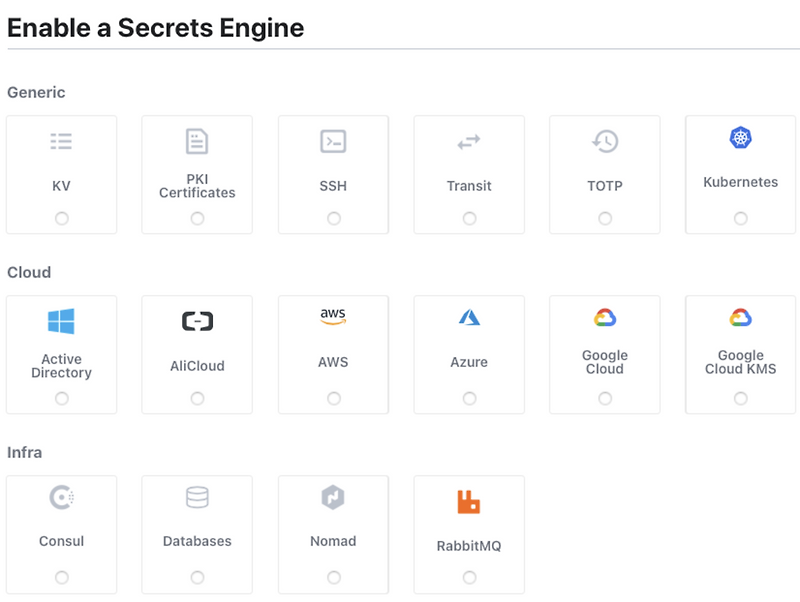Click the Google Cloud label text
Screen dimensions: 800x602
point(605,362)
